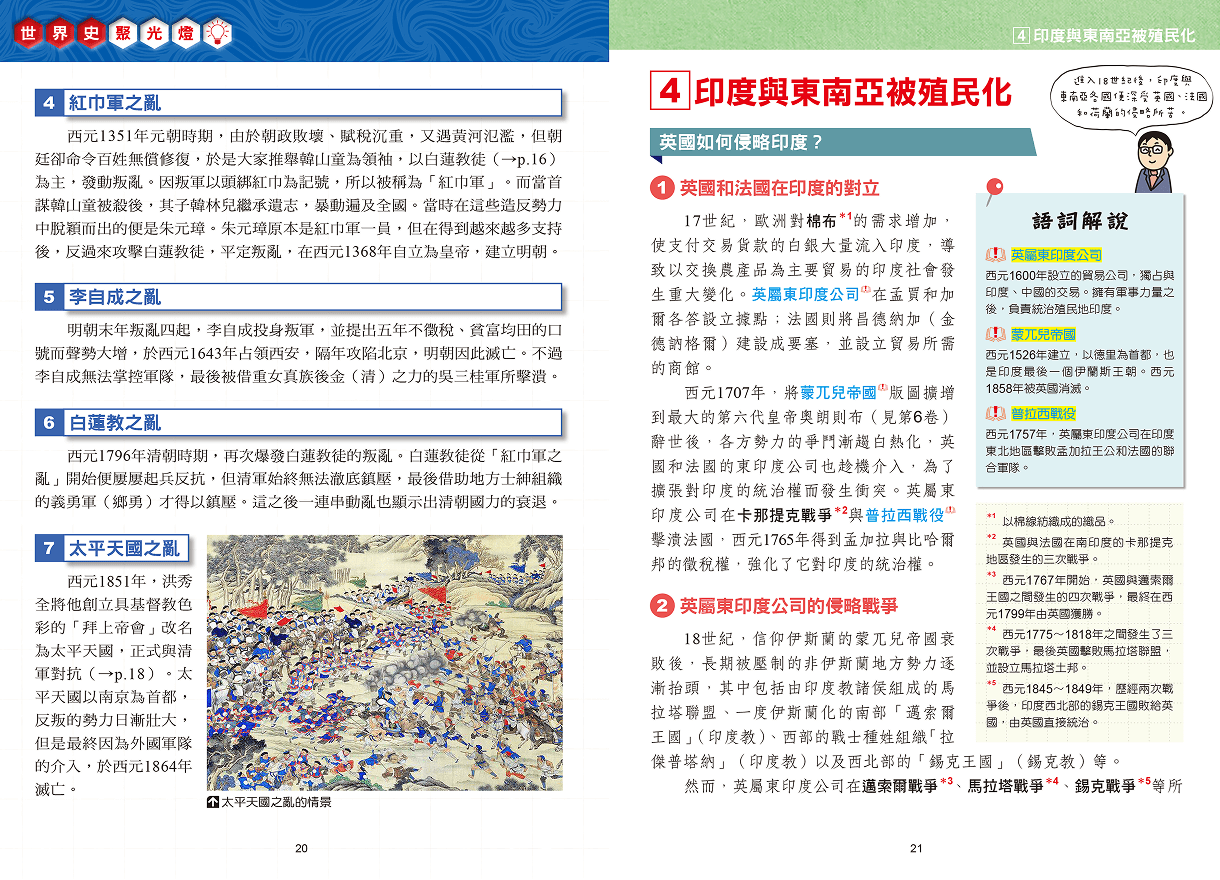Click blue term 普拉西戰役 in the body paragraph
This screenshot has width=1220, height=880.
(904, 515)
